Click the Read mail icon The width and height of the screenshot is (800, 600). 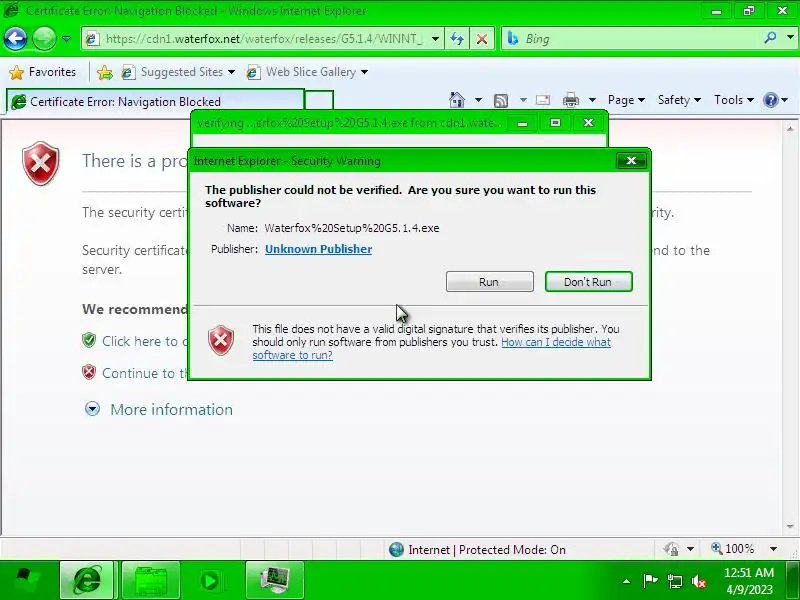pyautogui.click(x=543, y=100)
